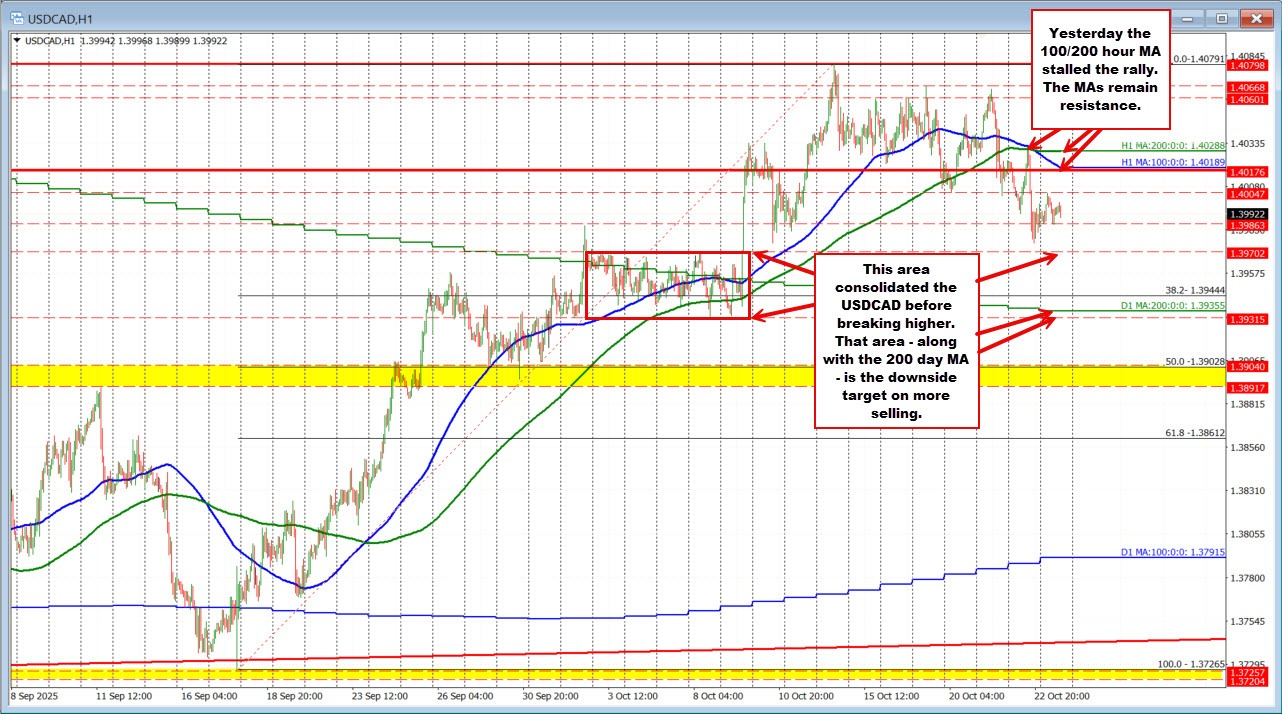The height and width of the screenshot is (714, 1282).
Task: Click the 1.39702 red price label
Action: click(1249, 254)
